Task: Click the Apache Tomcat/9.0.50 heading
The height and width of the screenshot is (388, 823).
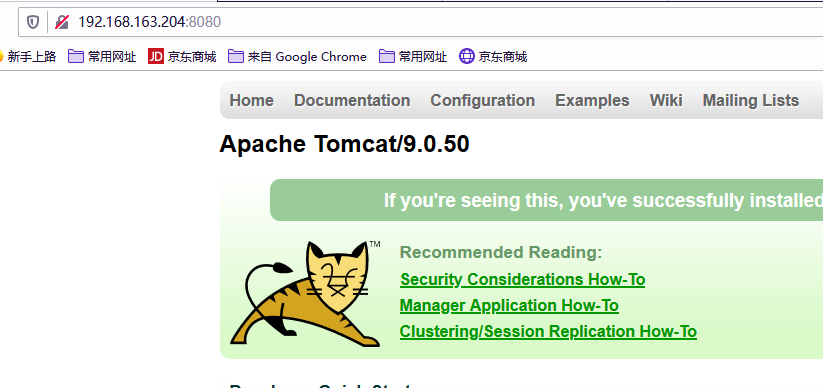Action: coord(344,144)
